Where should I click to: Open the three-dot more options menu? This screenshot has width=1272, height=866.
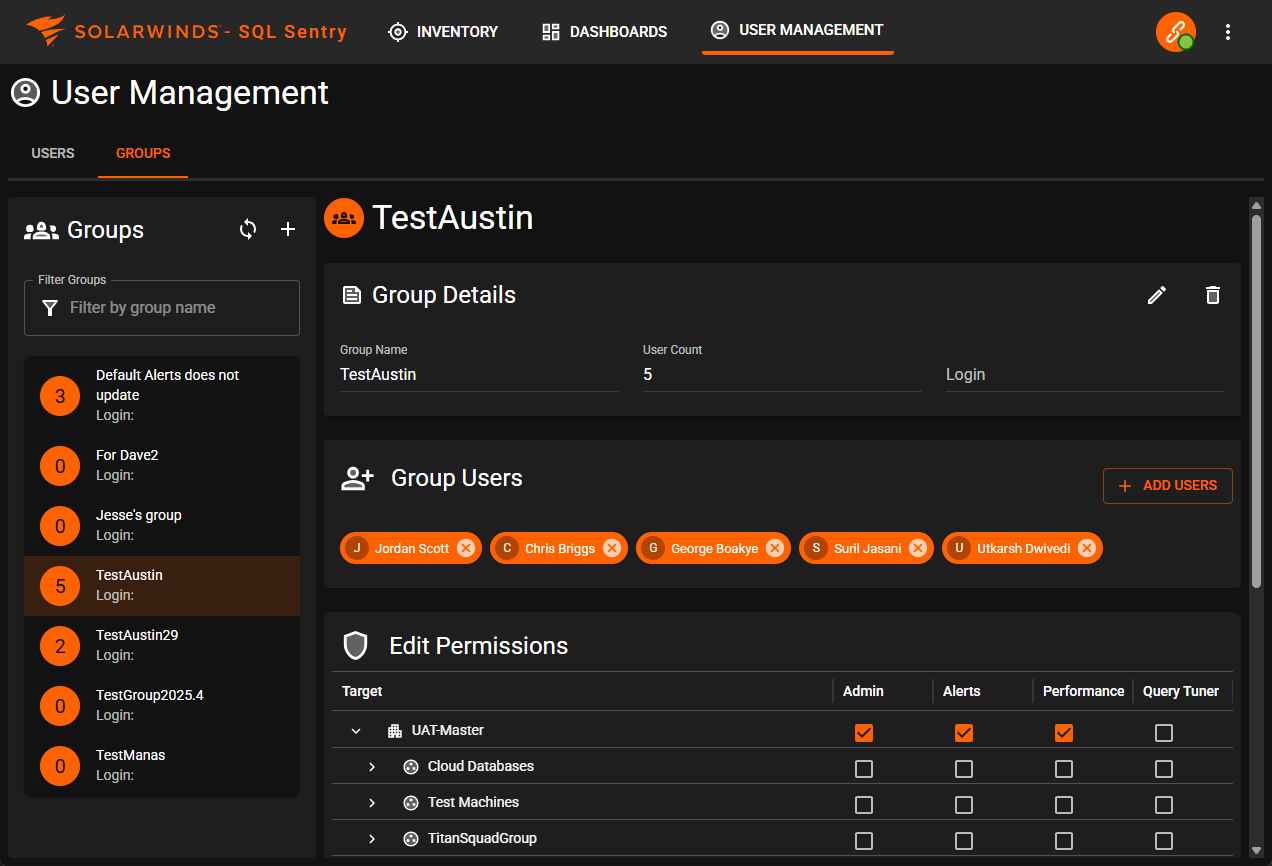[x=1228, y=32]
